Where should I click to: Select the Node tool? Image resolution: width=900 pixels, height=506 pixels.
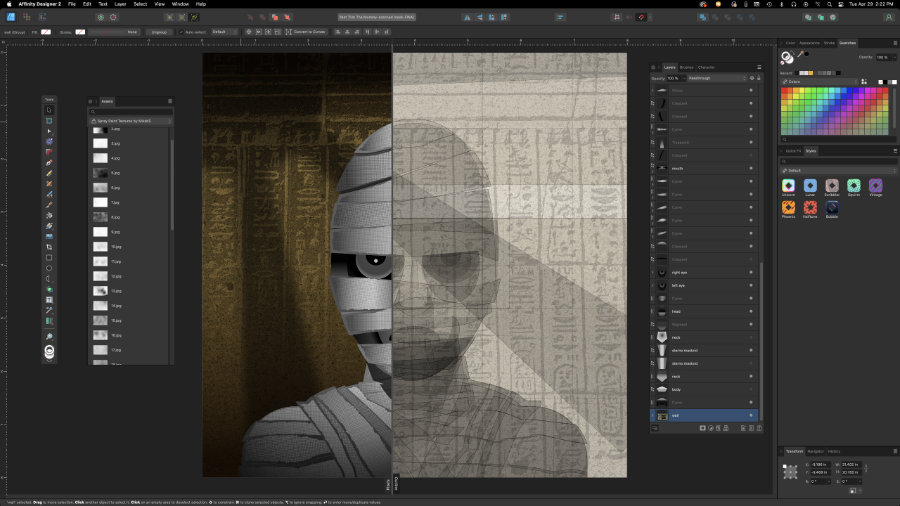(49, 131)
